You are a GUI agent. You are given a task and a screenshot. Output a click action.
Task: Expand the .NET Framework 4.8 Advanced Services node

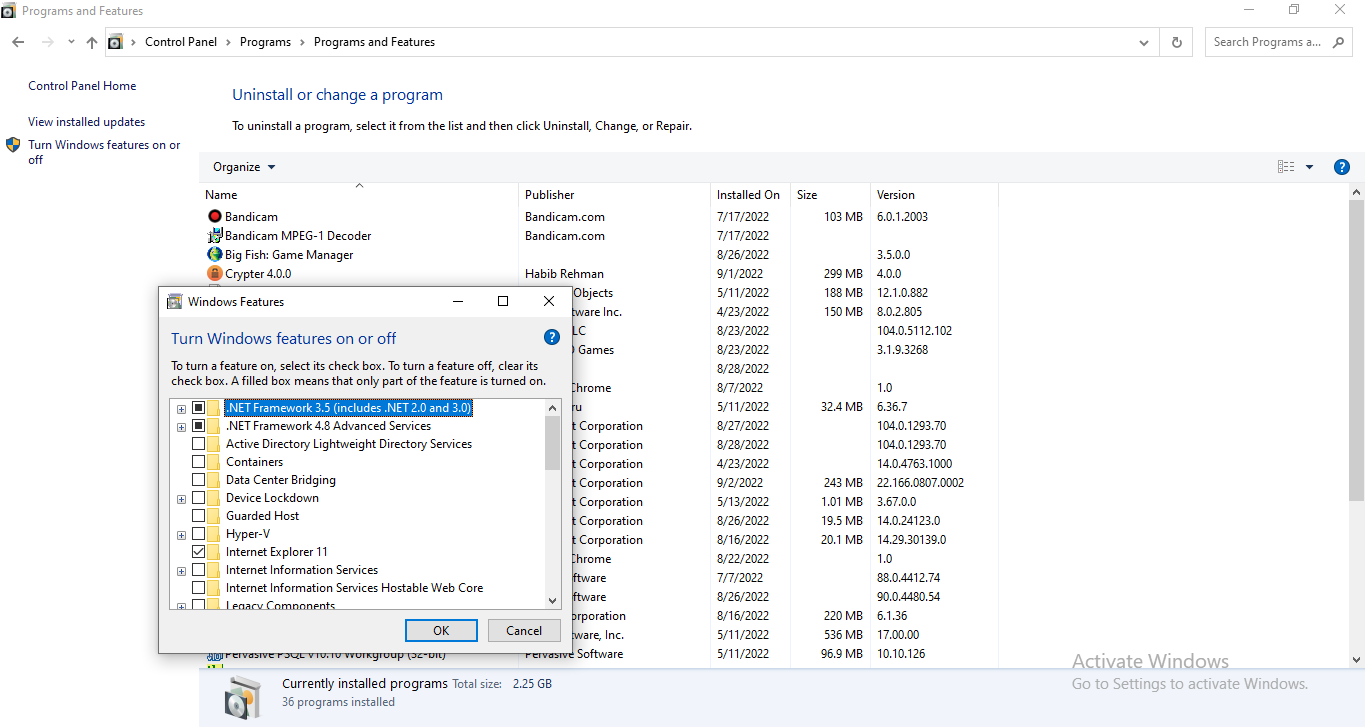coord(181,427)
